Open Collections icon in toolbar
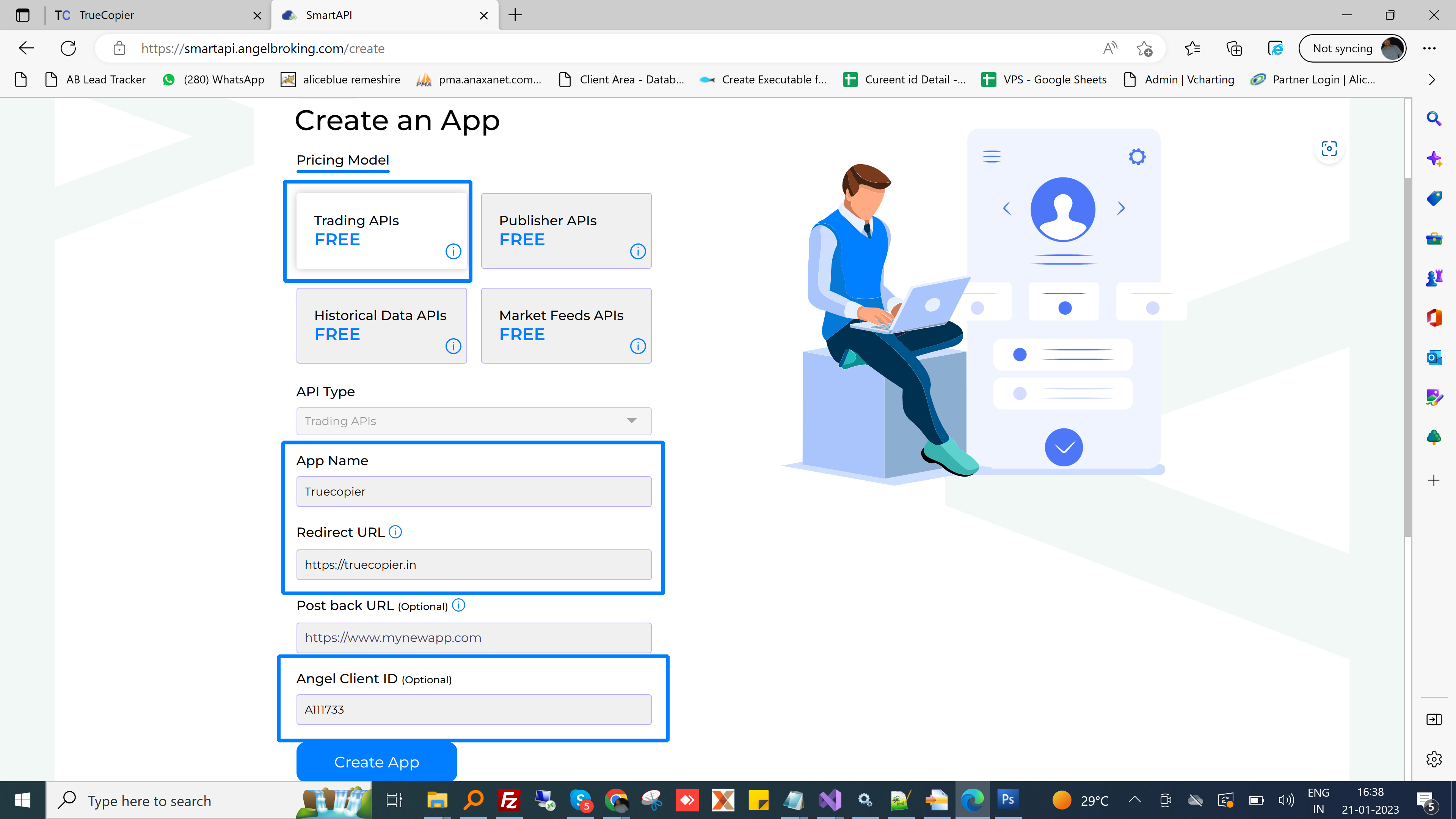Image resolution: width=1456 pixels, height=819 pixels. [x=1235, y=49]
